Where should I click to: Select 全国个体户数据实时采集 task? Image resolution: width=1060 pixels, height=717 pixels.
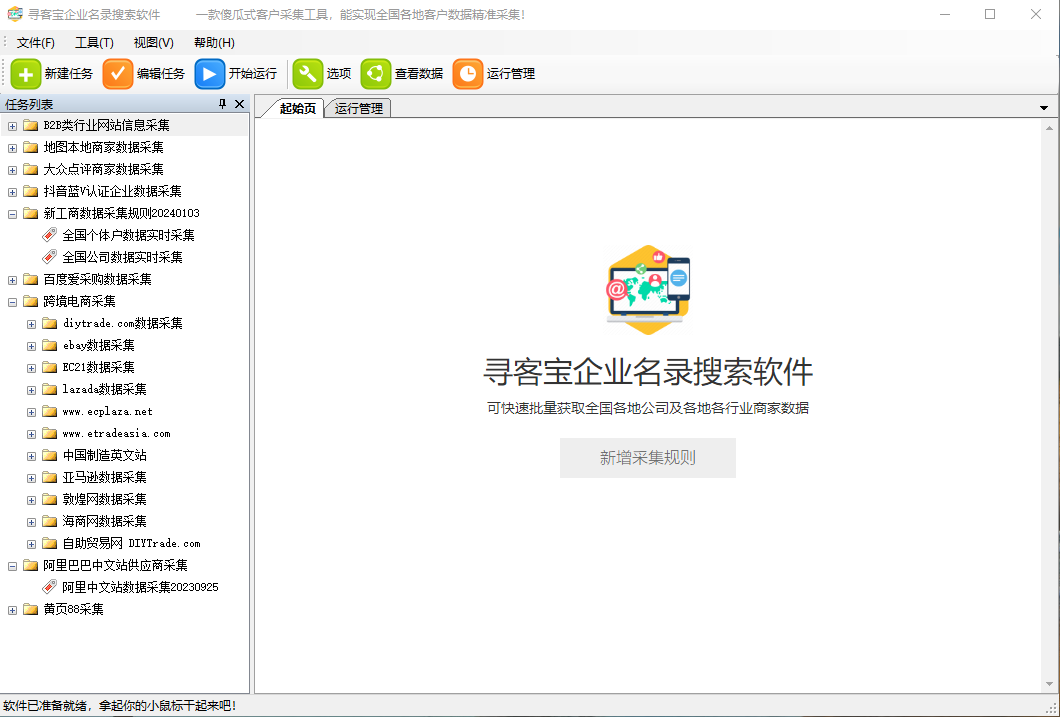coord(128,235)
